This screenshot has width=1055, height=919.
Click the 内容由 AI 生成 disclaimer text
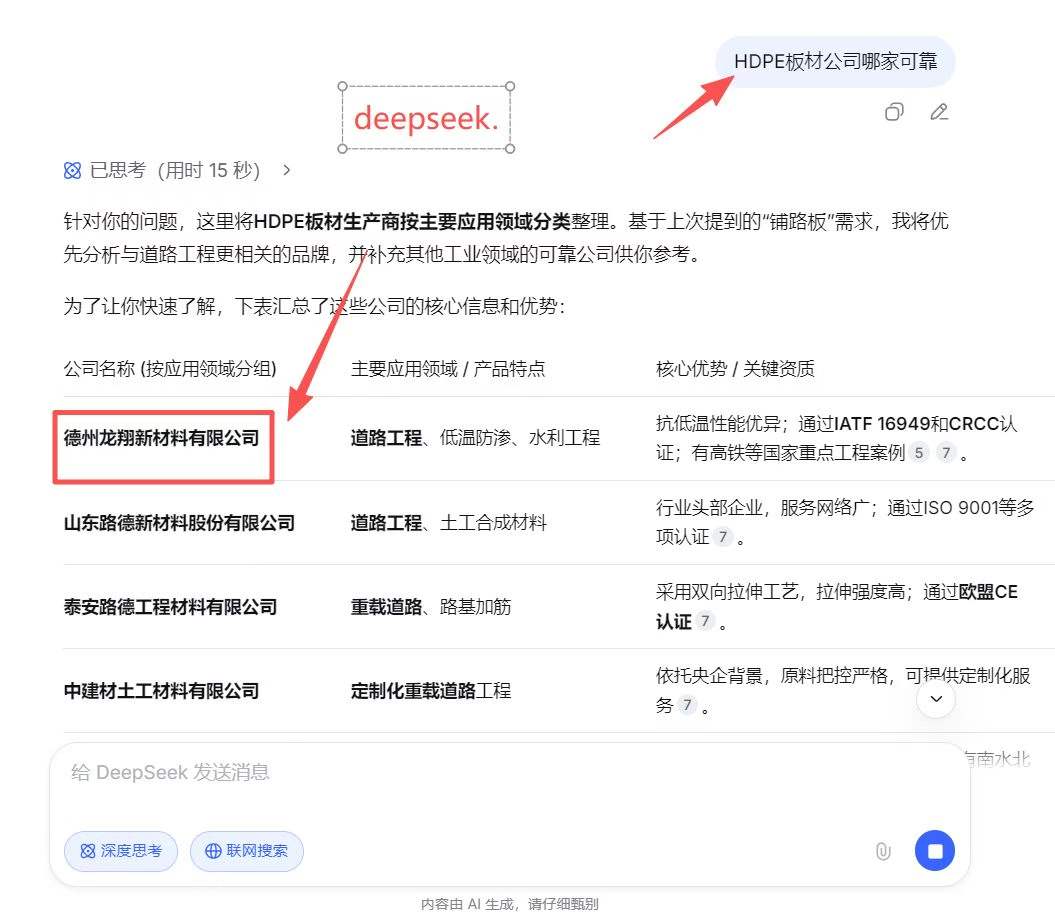click(x=509, y=904)
